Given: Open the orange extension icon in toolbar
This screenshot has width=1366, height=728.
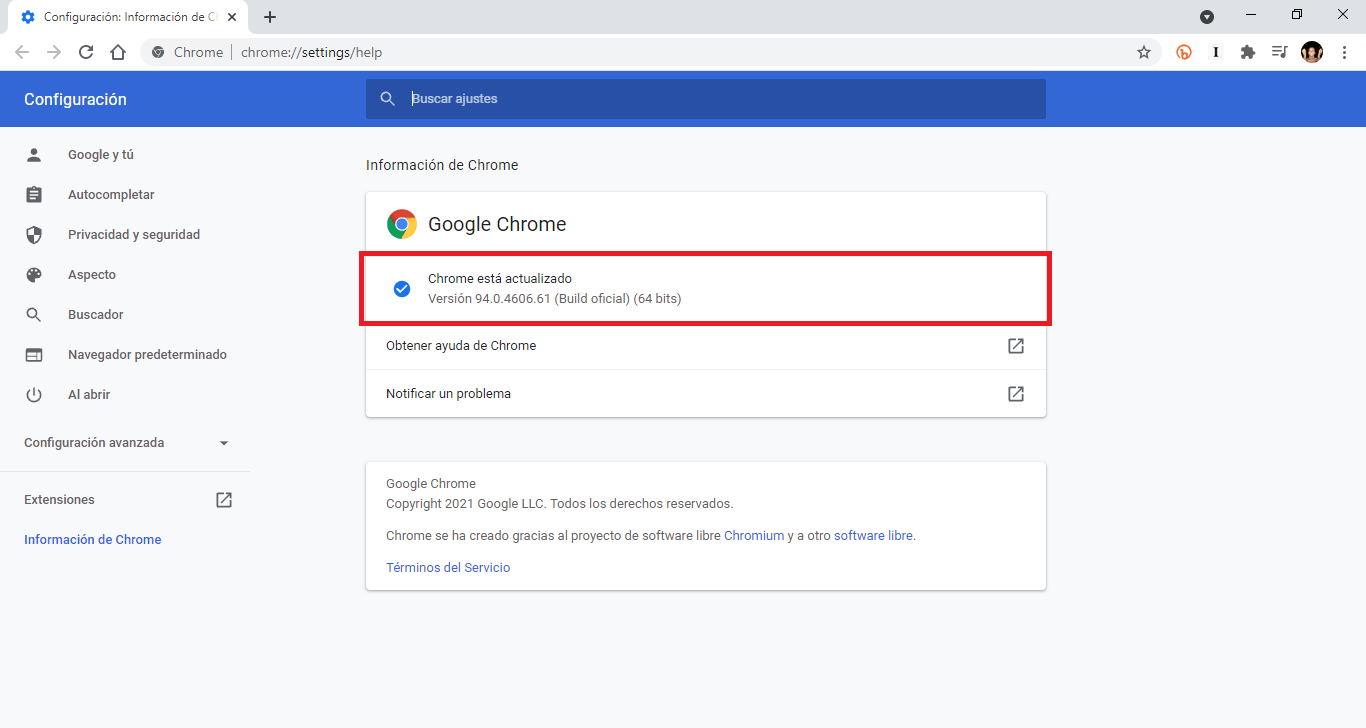Looking at the screenshot, I should 1184,52.
